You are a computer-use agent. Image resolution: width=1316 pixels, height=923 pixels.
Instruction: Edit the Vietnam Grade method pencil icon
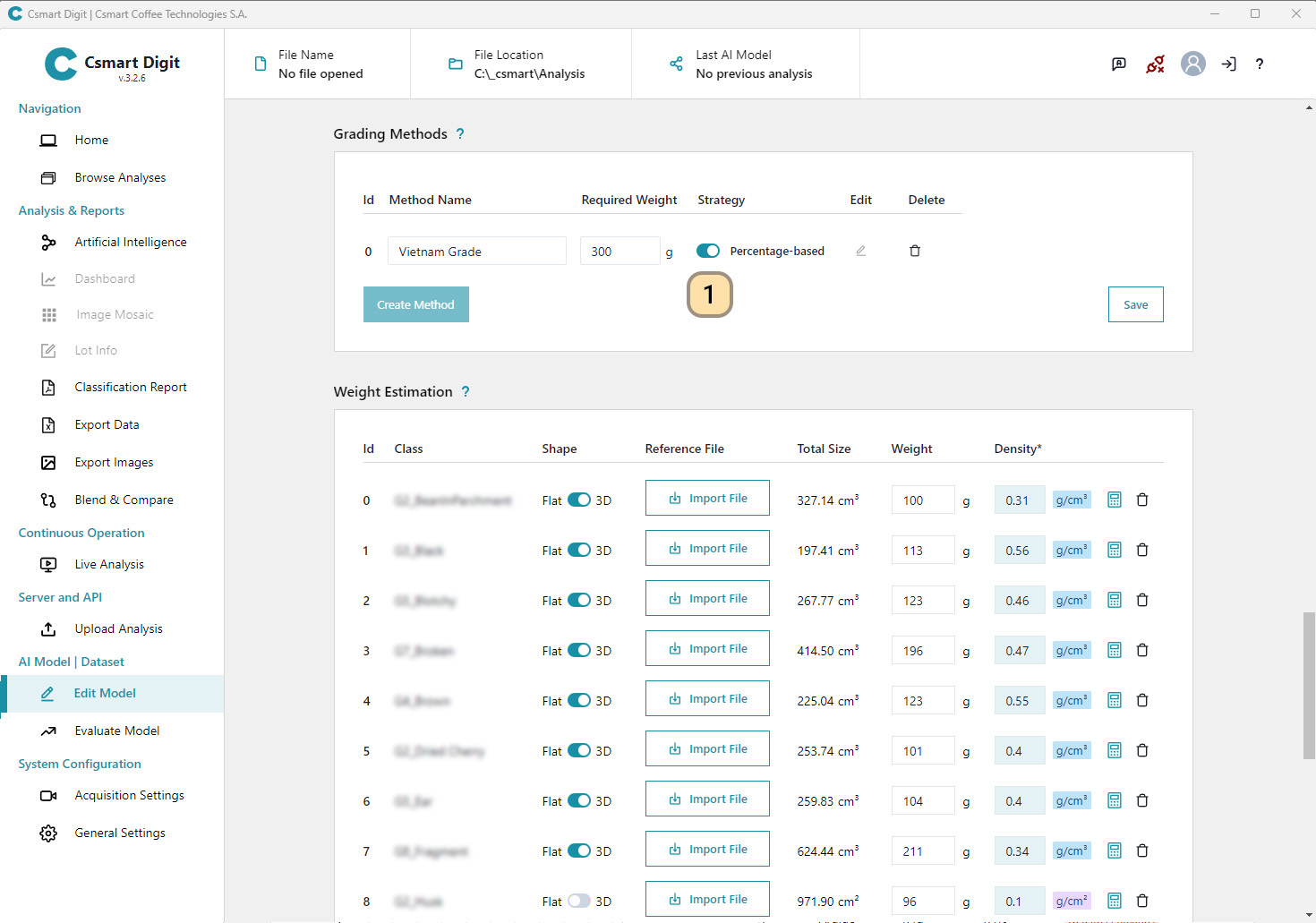(x=860, y=251)
